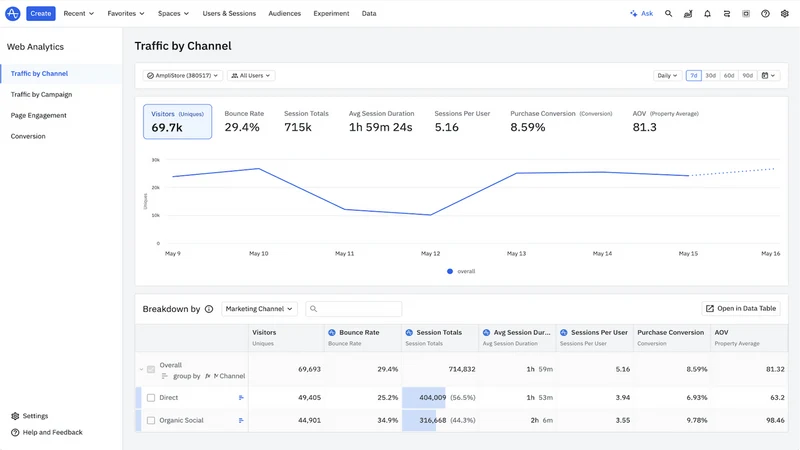Open the All Users segment dropdown
800x450 pixels.
[x=251, y=76]
